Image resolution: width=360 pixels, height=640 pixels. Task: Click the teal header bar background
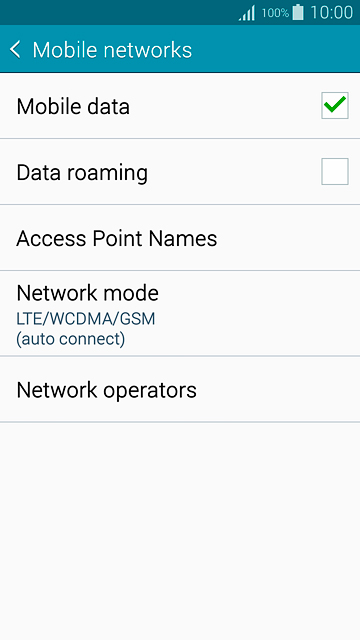click(x=278, y=49)
